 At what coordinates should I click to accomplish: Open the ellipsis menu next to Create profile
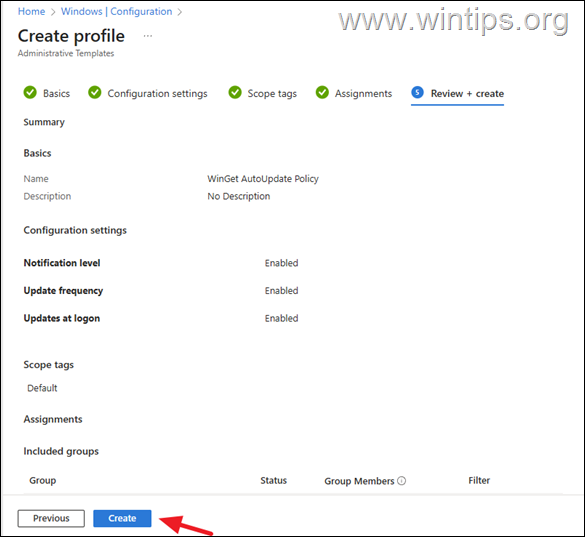point(148,36)
